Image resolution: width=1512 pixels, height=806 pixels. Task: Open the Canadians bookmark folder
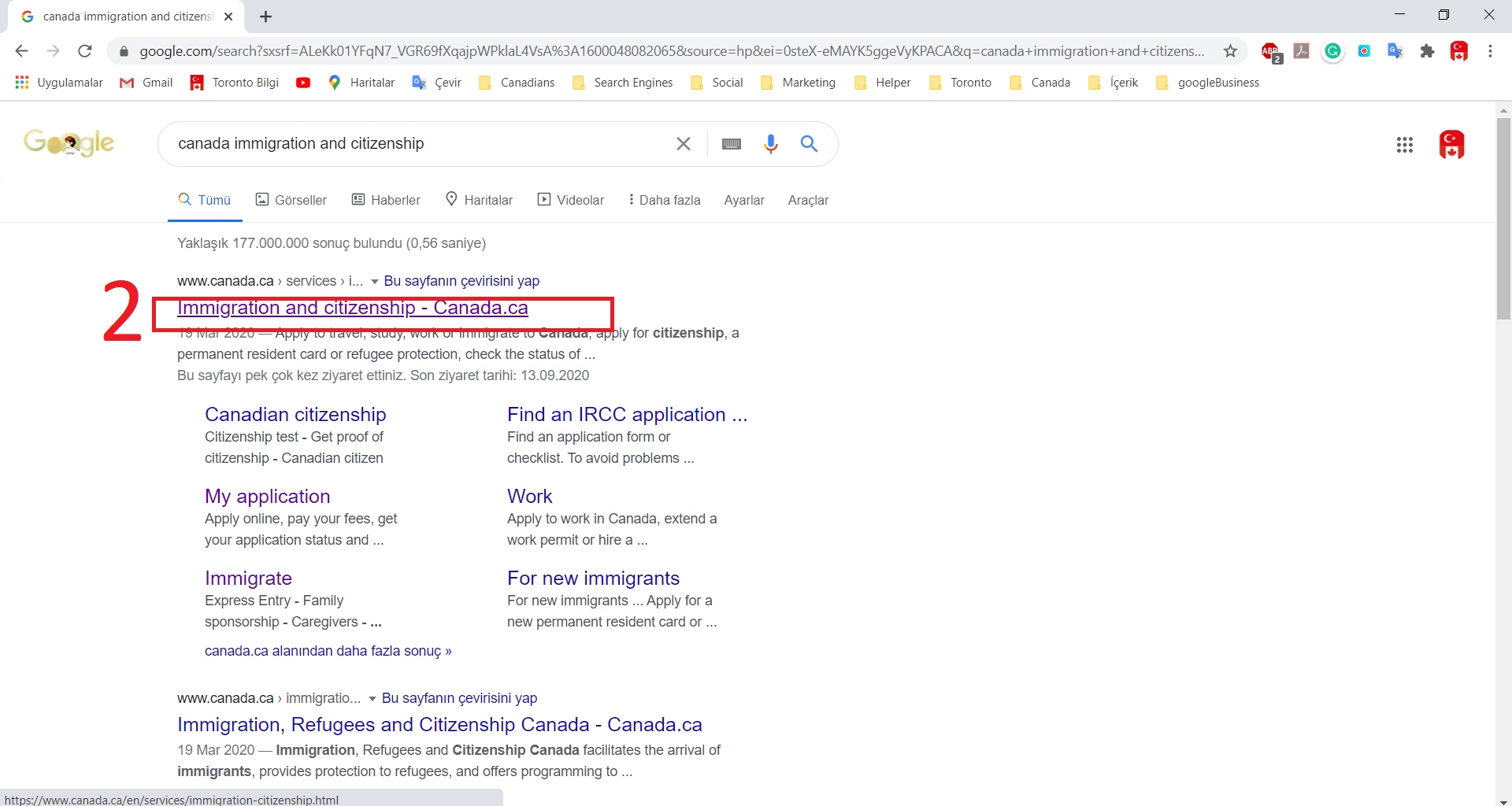point(517,83)
